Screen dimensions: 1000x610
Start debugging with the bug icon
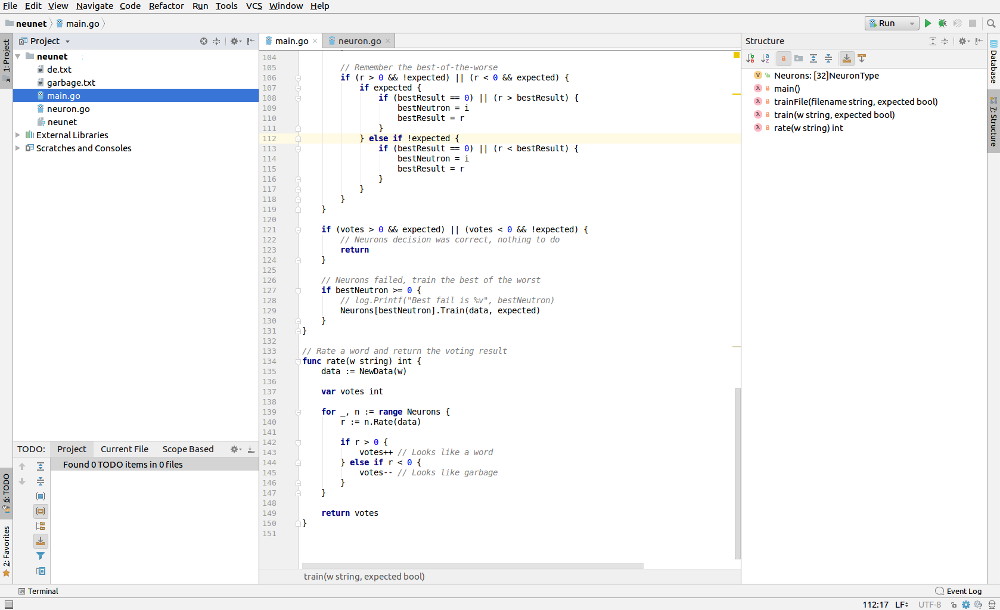942,23
